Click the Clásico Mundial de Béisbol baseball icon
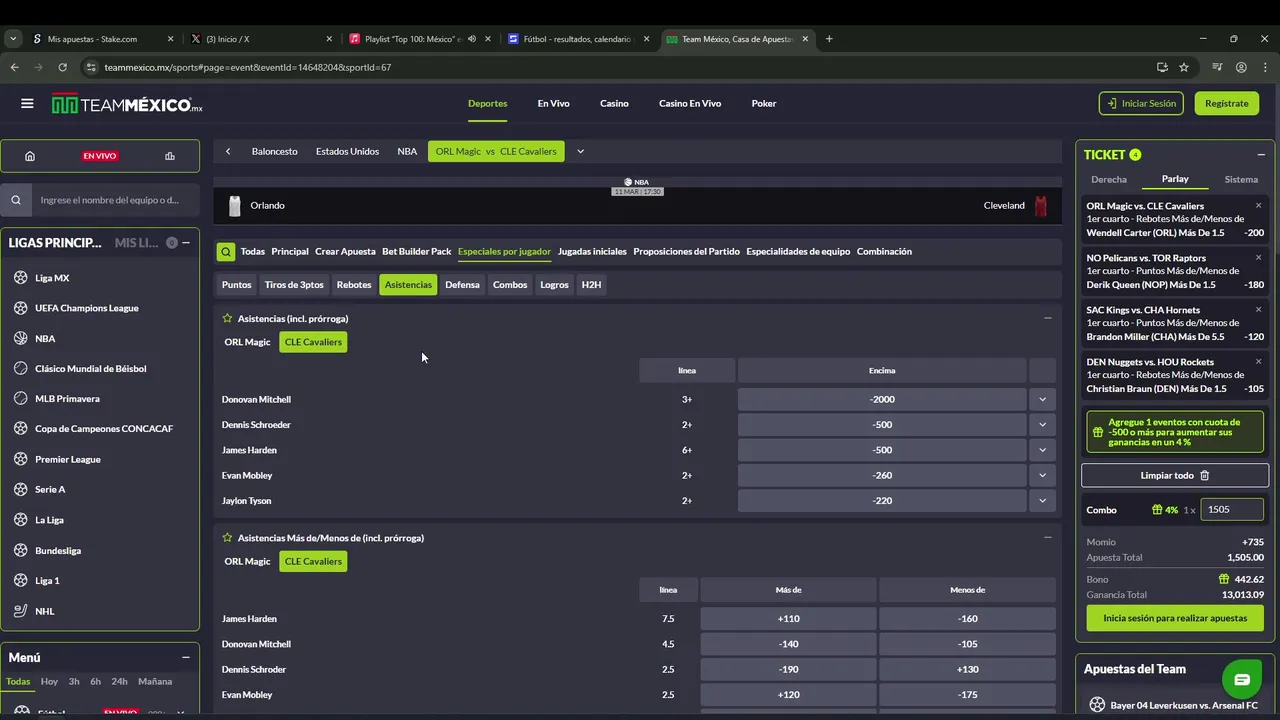 pyautogui.click(x=21, y=368)
